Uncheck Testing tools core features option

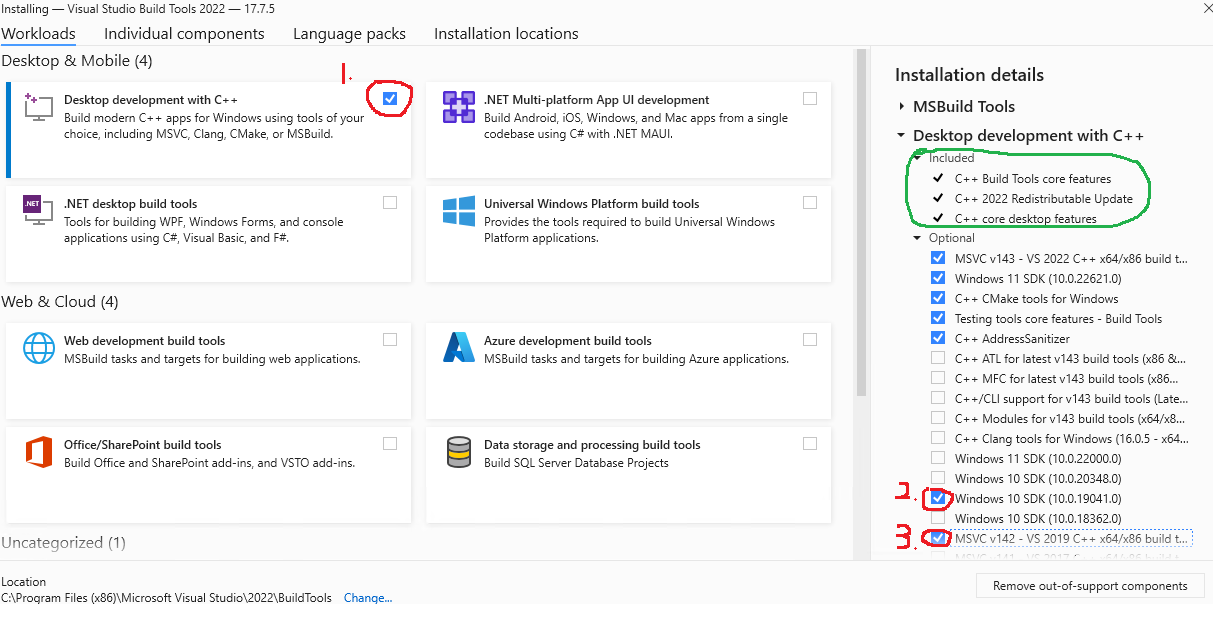[x=938, y=318]
